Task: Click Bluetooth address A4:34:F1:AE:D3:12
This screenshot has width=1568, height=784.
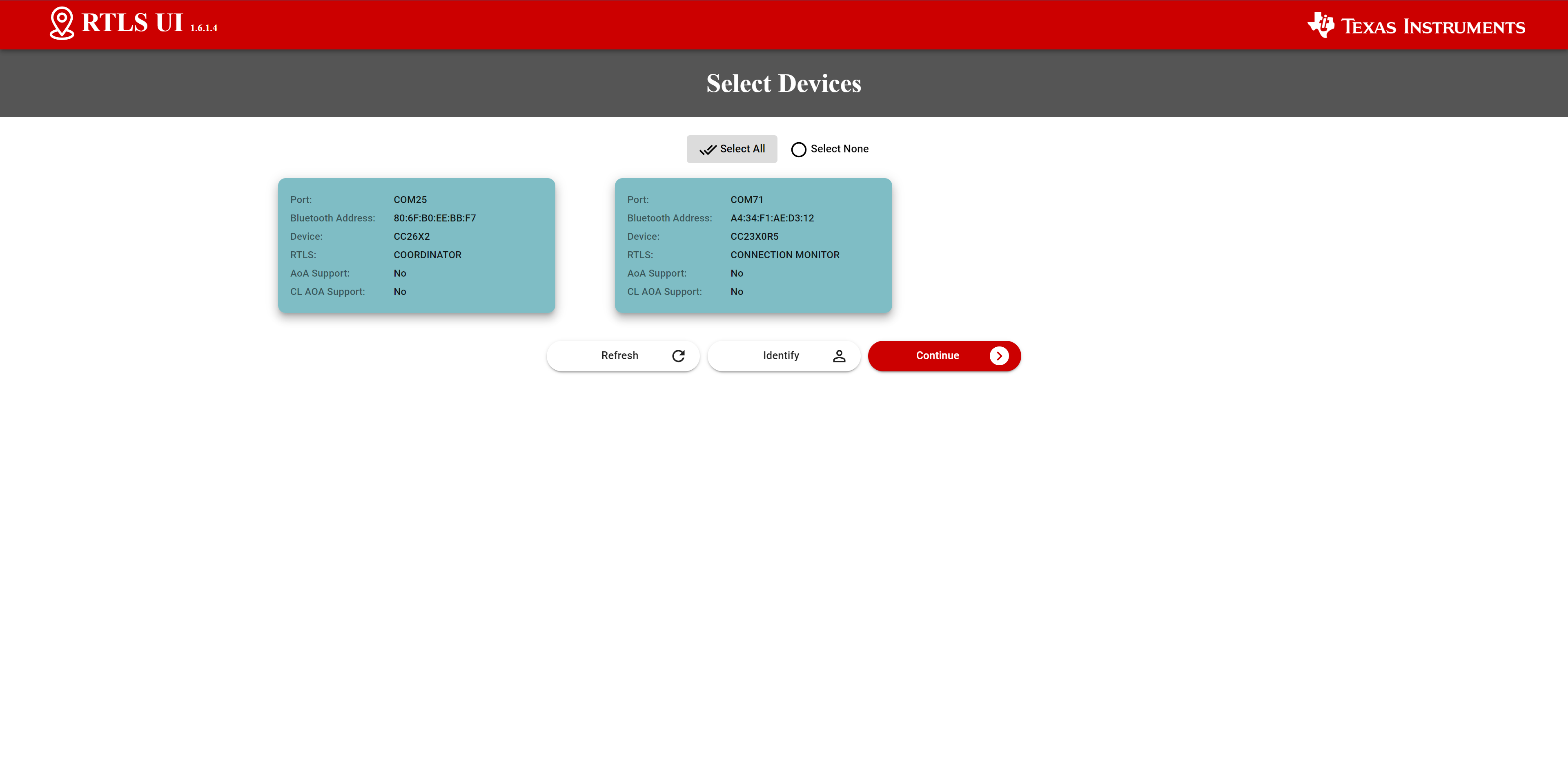Action: pyautogui.click(x=772, y=218)
